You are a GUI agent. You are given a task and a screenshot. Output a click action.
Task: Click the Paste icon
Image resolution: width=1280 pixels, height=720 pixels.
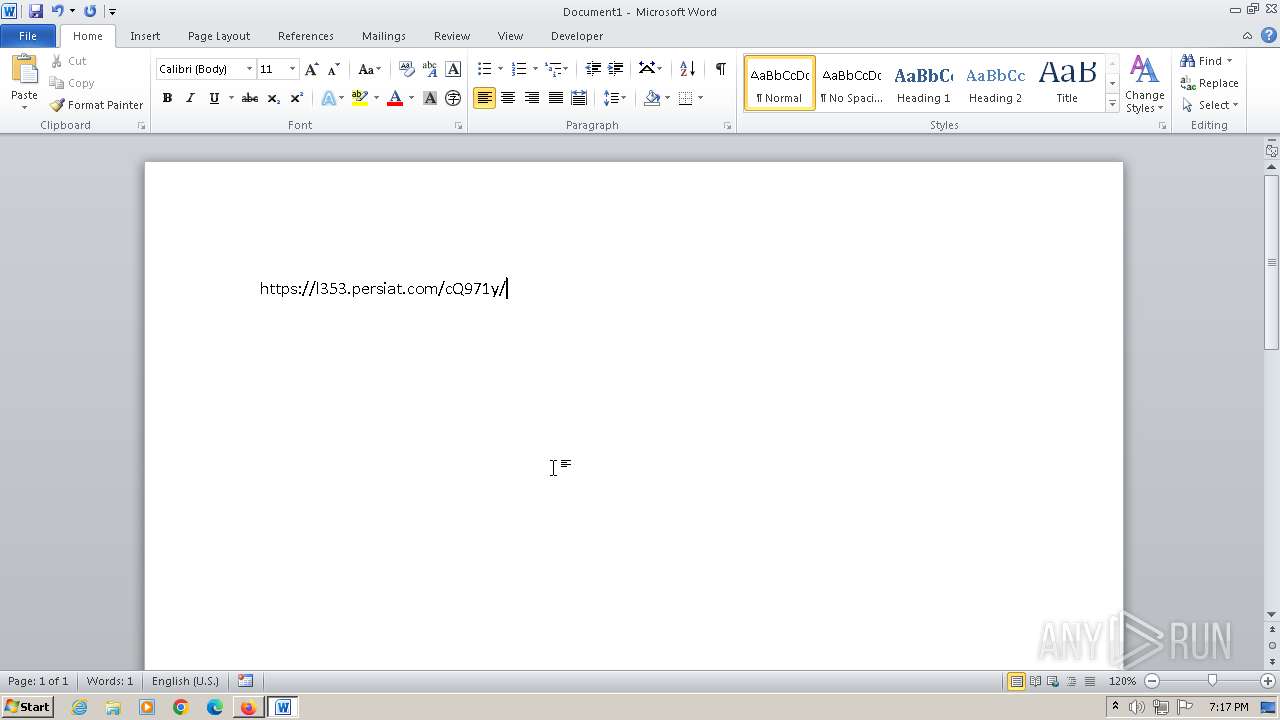[x=24, y=72]
